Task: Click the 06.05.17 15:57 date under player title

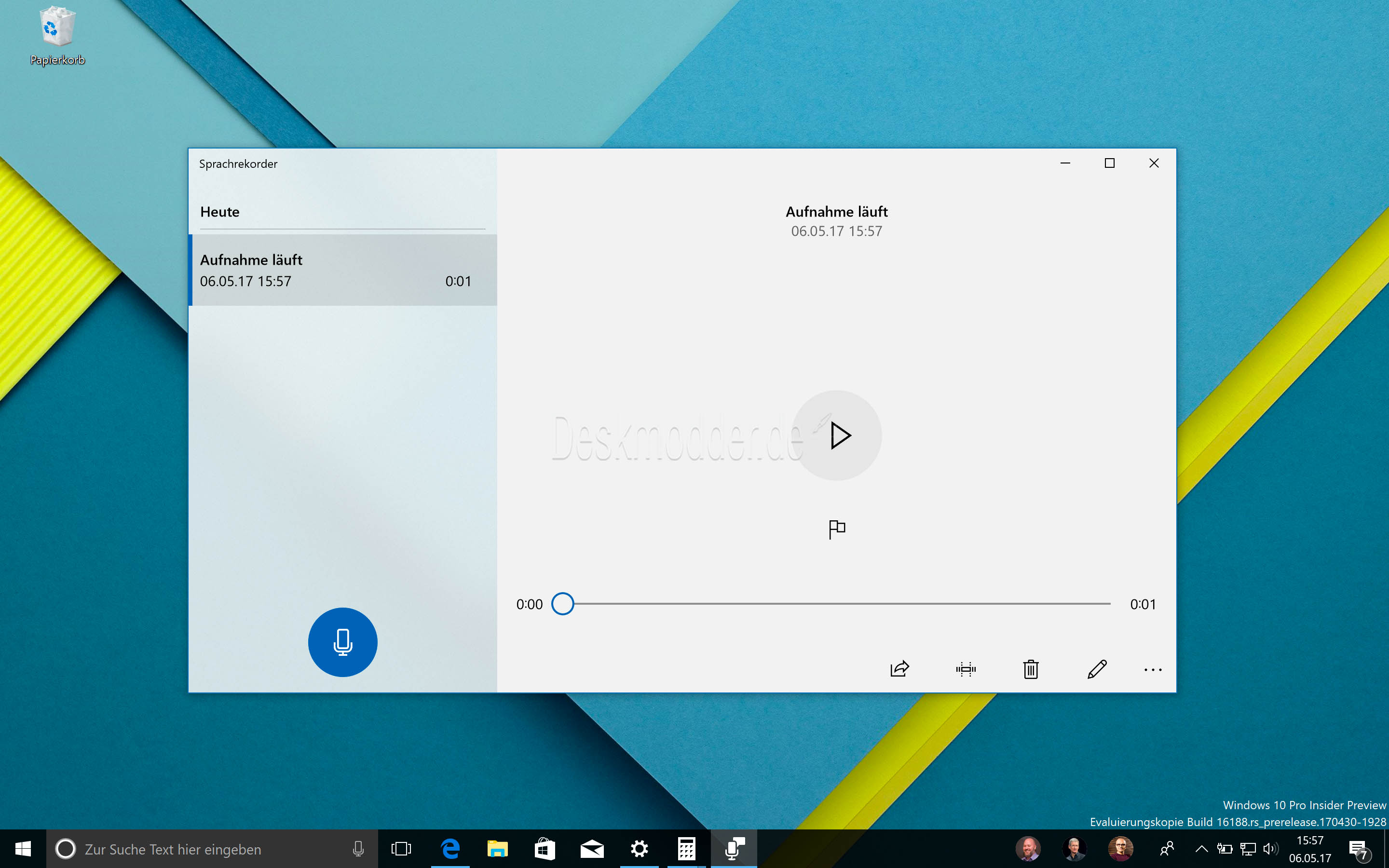Action: pyautogui.click(x=836, y=231)
